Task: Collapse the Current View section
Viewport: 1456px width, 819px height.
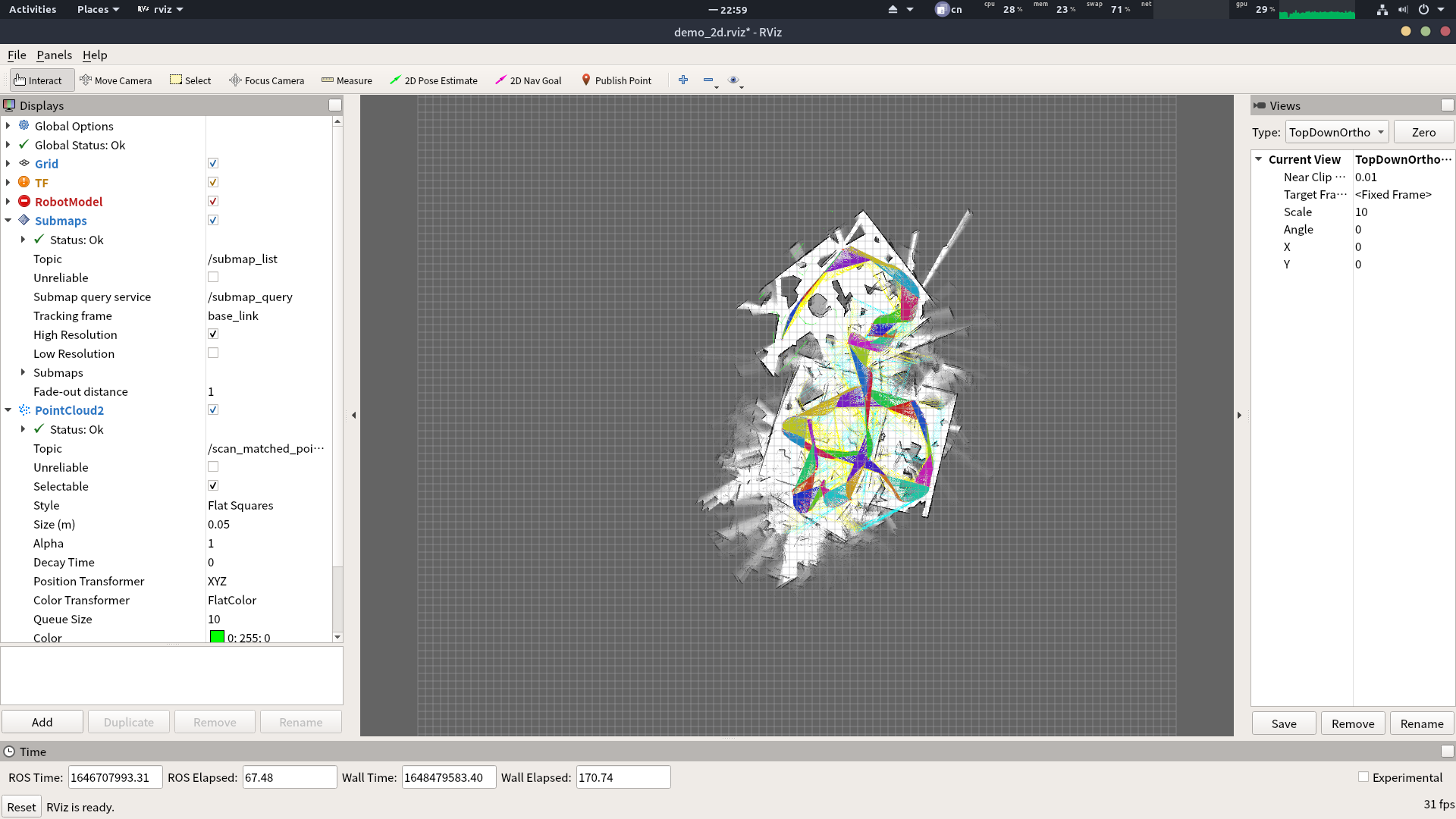Action: click(1259, 159)
